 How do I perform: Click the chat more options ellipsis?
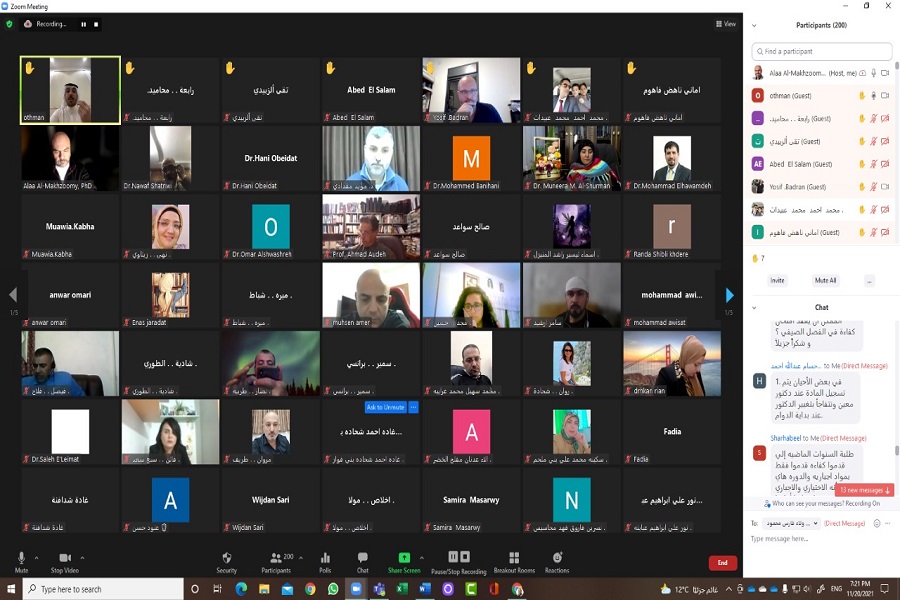click(888, 523)
